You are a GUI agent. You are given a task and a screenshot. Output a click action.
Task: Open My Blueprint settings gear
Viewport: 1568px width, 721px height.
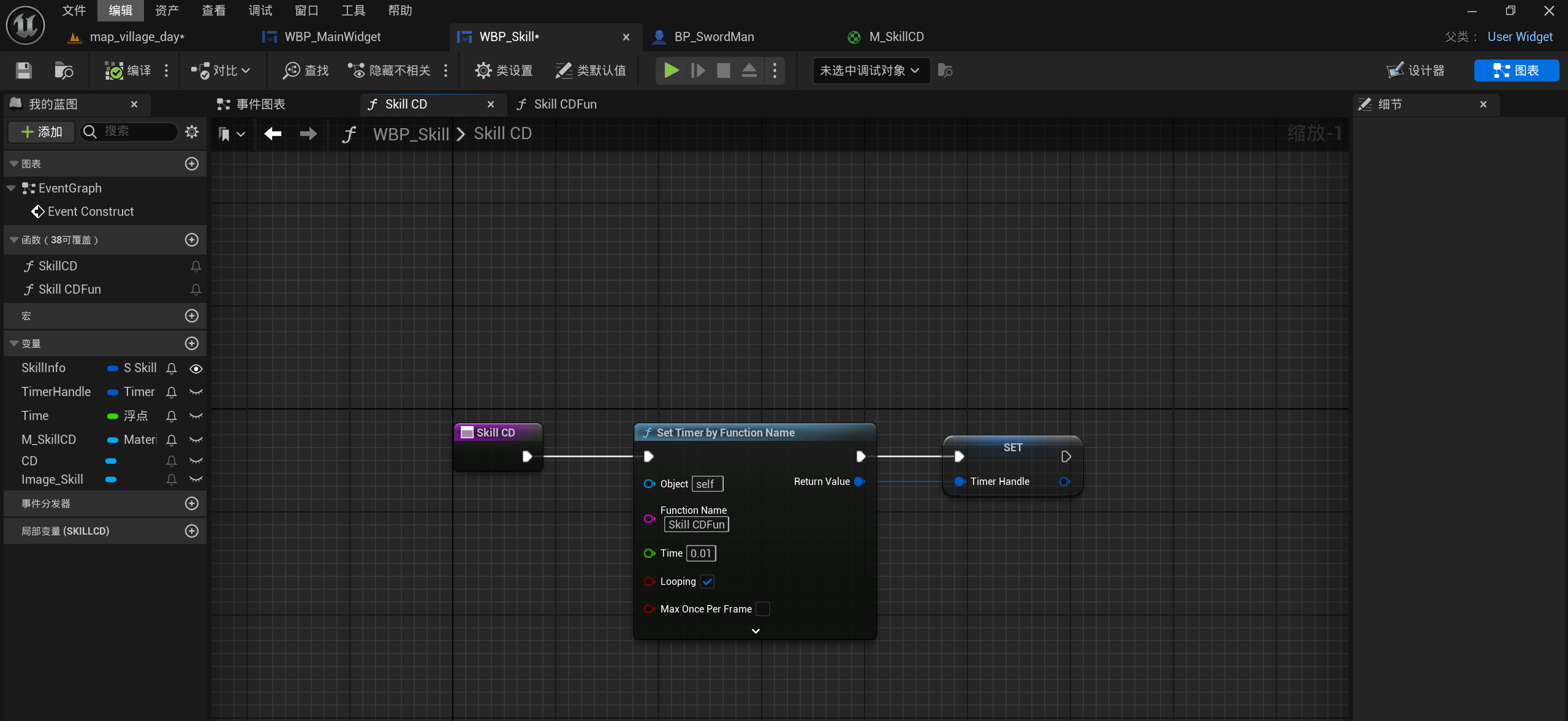click(x=192, y=132)
